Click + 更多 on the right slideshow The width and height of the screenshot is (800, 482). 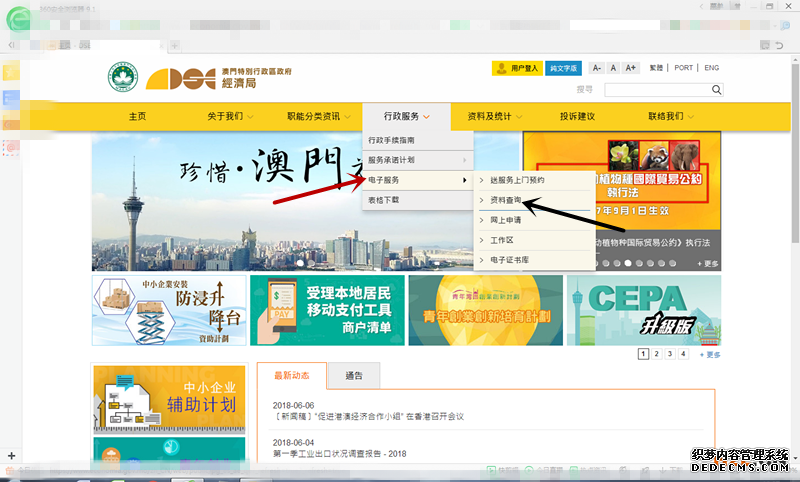pyautogui.click(x=708, y=264)
